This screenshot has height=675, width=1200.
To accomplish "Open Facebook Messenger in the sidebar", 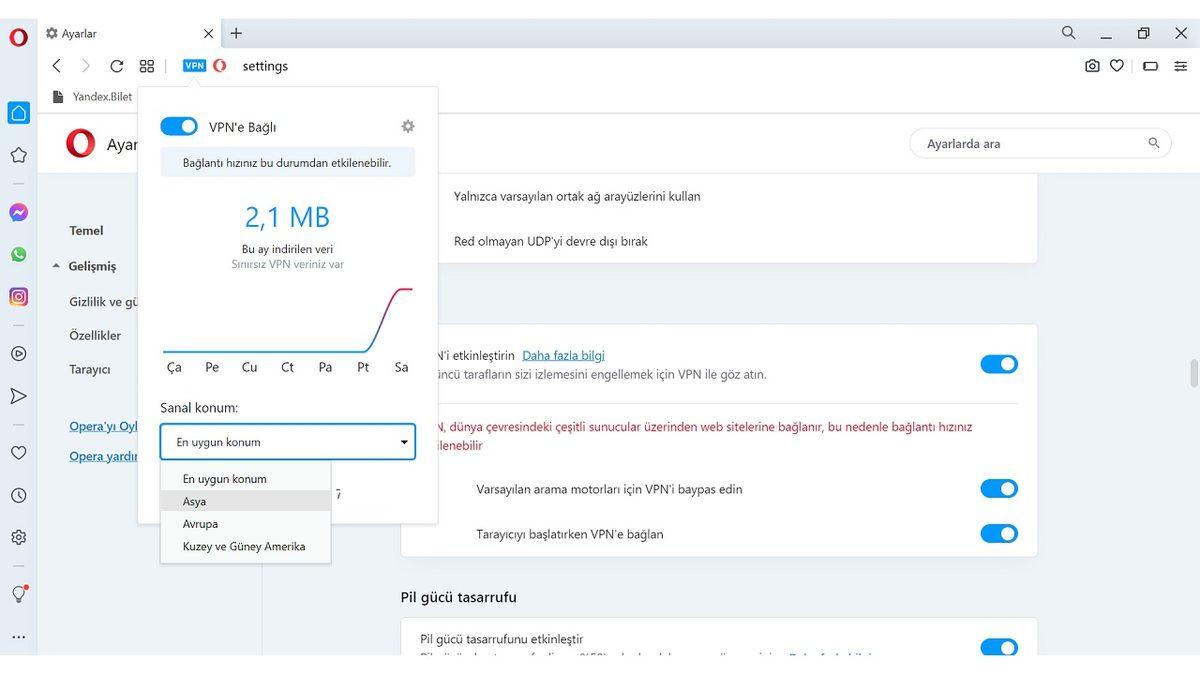I will pyautogui.click(x=18, y=212).
